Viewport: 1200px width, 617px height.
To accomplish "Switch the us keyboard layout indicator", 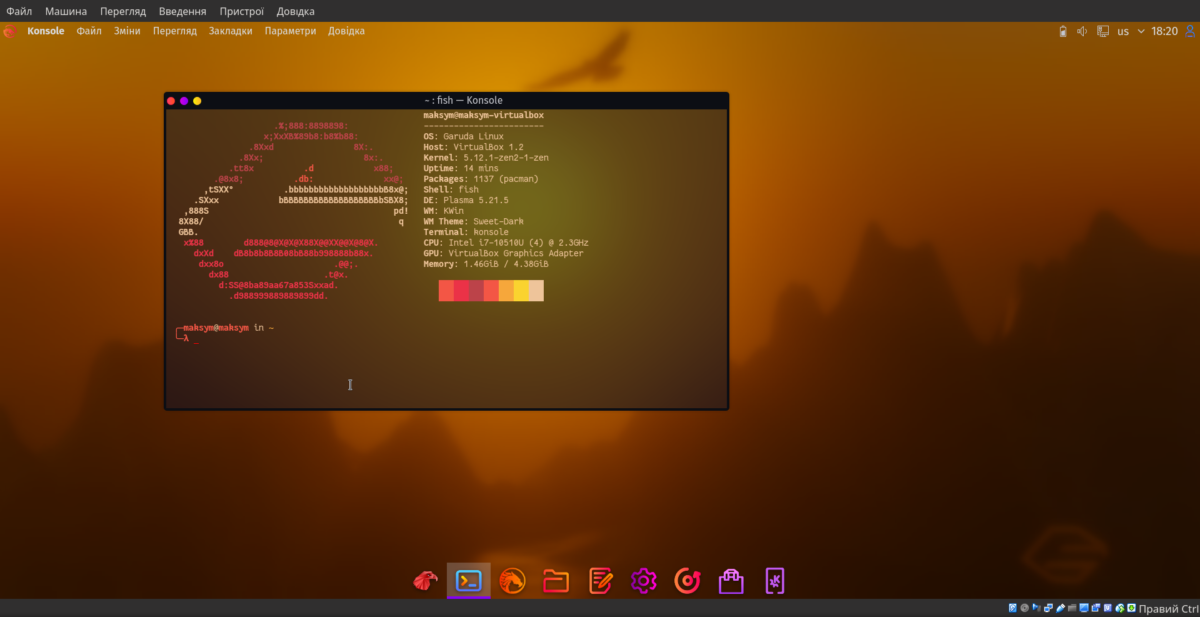I will click(x=1123, y=31).
